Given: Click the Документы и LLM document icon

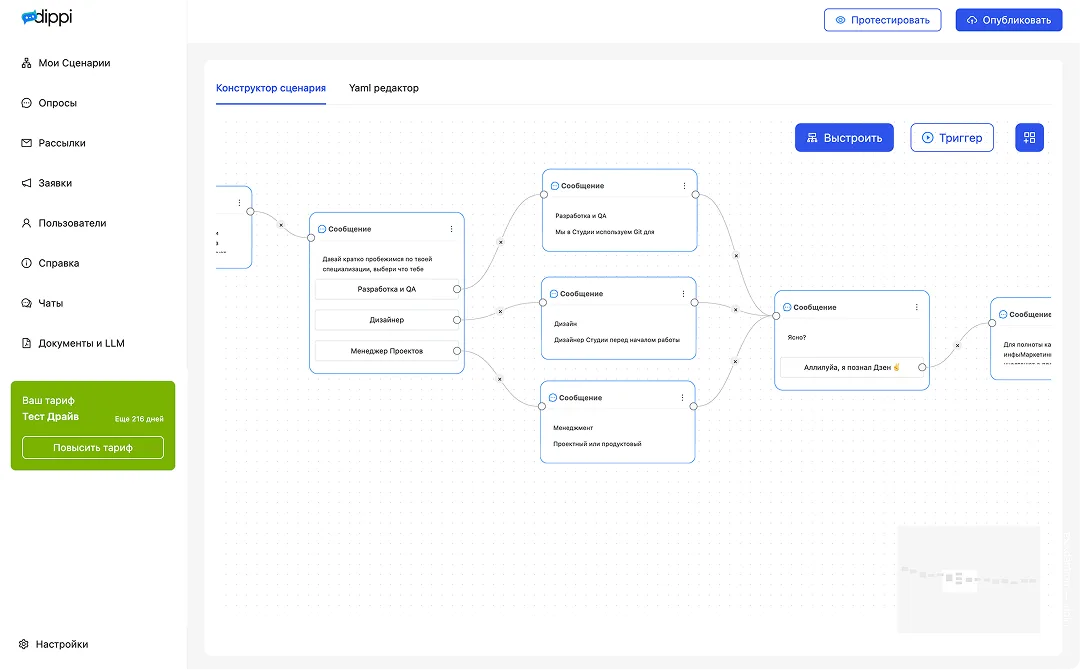Looking at the screenshot, I should (24, 343).
